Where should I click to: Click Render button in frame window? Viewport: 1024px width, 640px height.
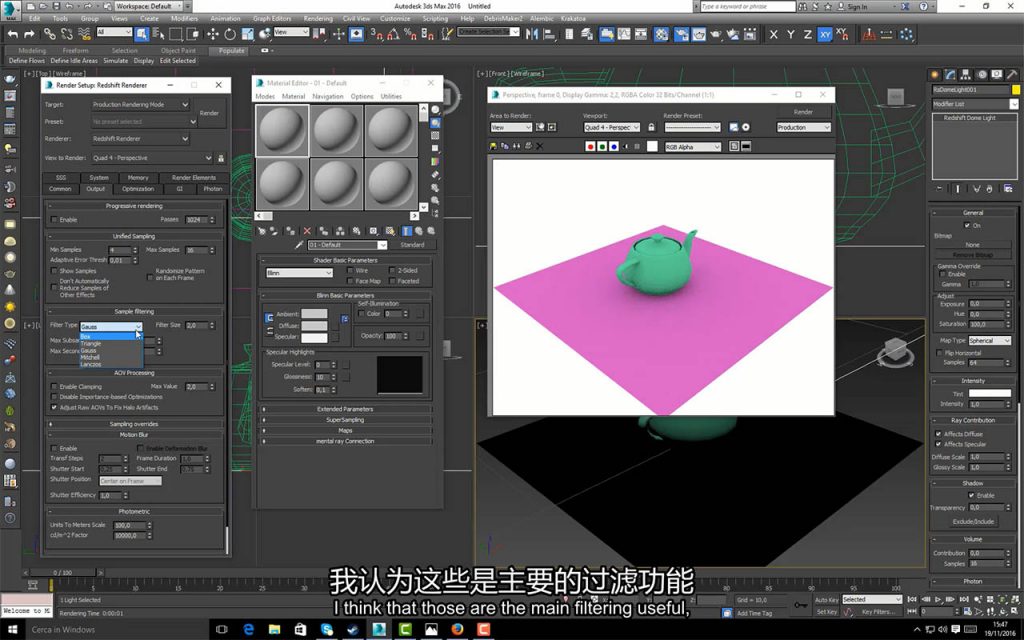click(x=803, y=112)
